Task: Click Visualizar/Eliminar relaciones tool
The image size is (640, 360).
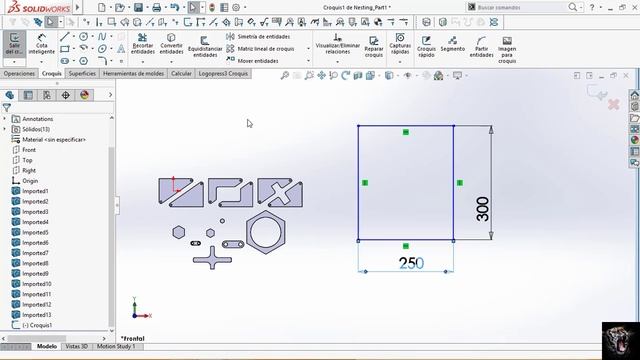Action: pos(338,44)
